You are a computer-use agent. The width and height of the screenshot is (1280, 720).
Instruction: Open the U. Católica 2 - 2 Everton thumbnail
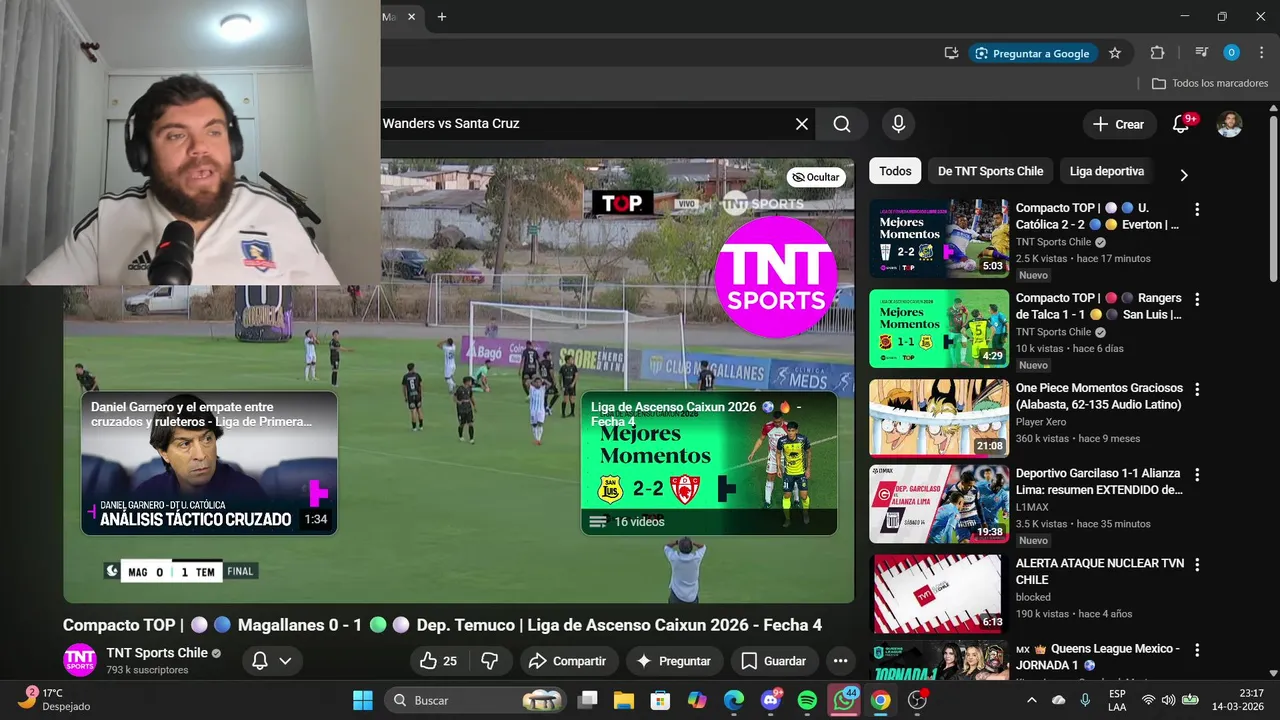click(939, 238)
